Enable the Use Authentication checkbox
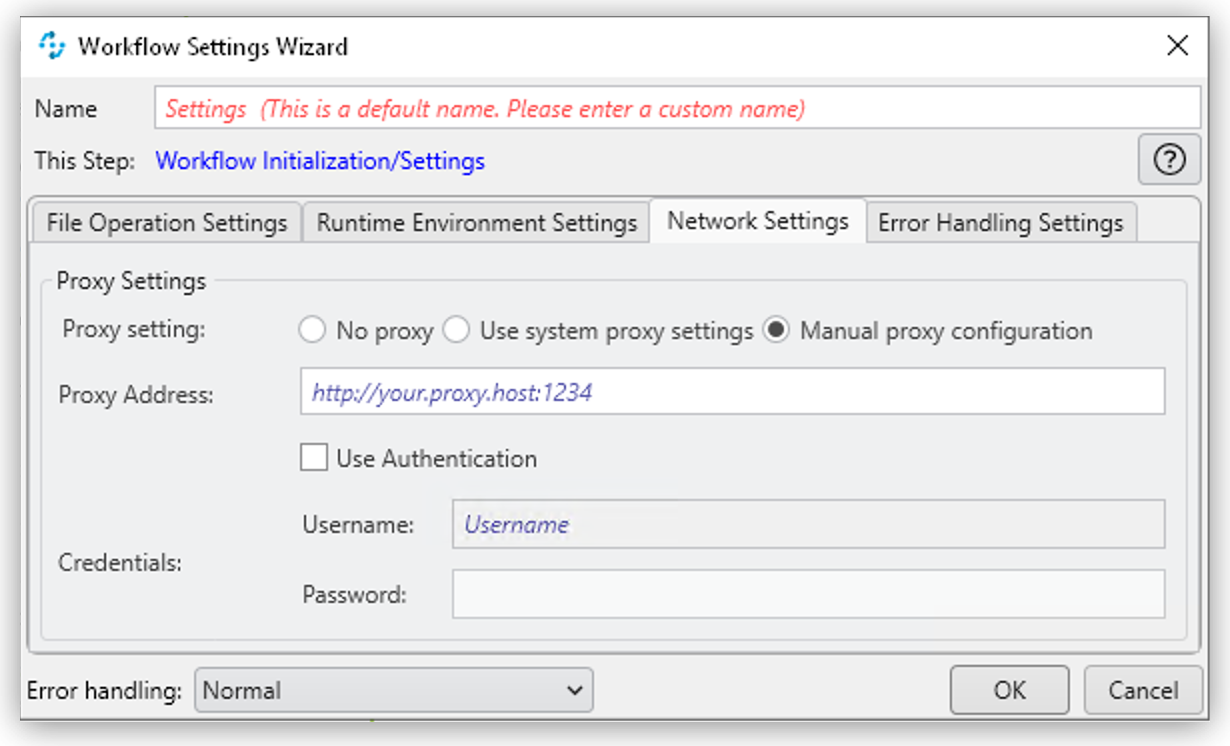1230x746 pixels. point(314,457)
